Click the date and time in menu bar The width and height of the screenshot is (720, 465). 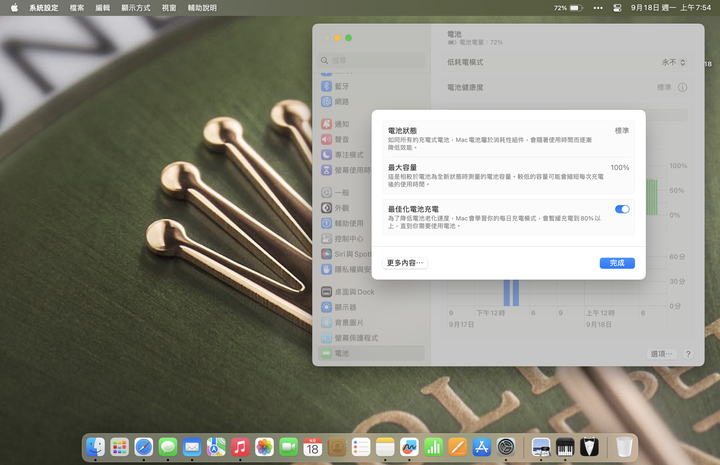point(671,8)
